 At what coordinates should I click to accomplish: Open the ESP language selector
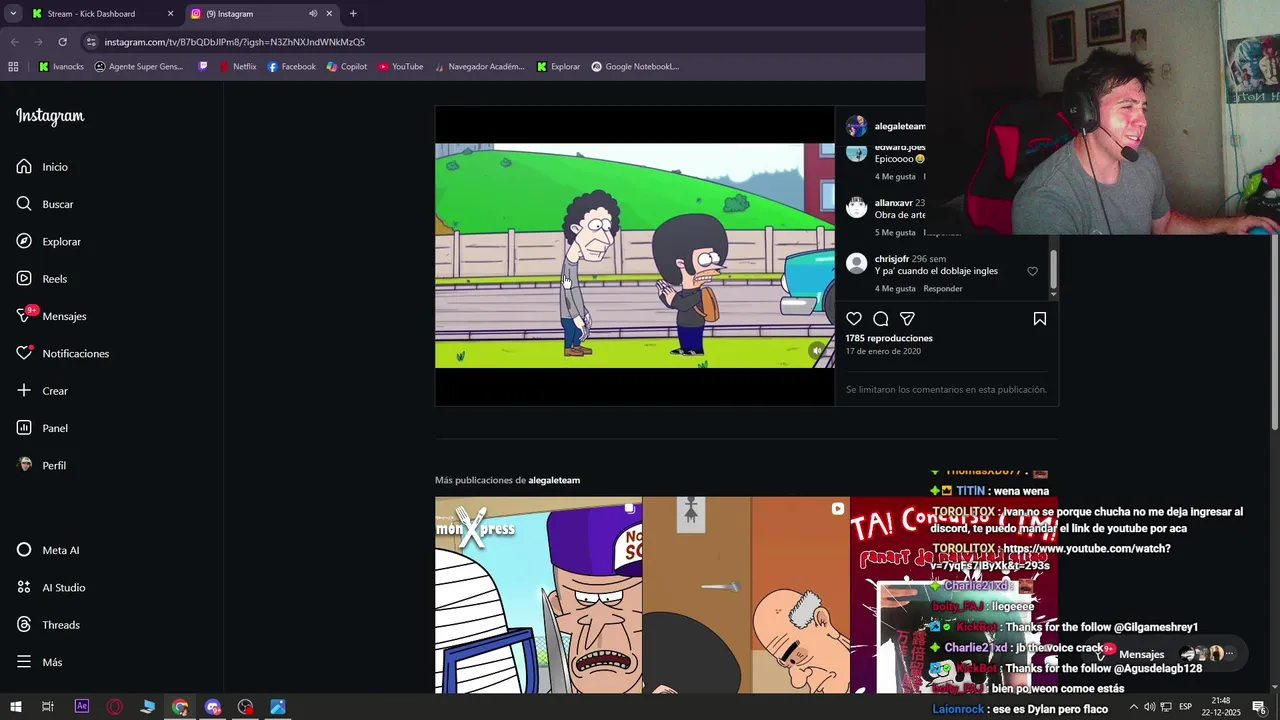[1186, 707]
